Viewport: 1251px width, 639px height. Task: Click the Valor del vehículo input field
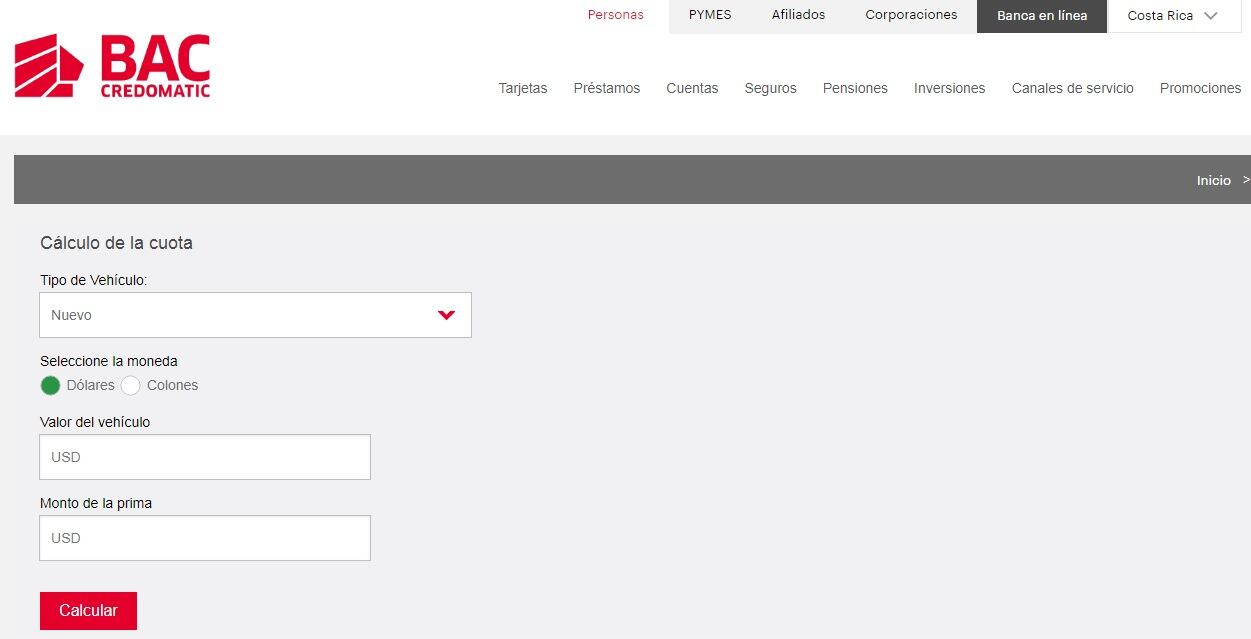[x=205, y=457]
